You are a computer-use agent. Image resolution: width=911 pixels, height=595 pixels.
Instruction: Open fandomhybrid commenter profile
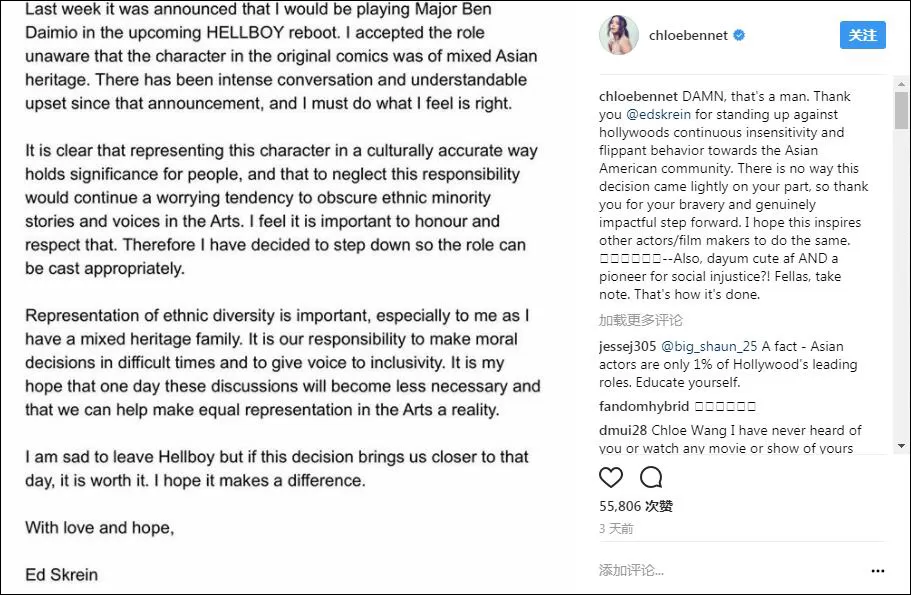pos(644,406)
